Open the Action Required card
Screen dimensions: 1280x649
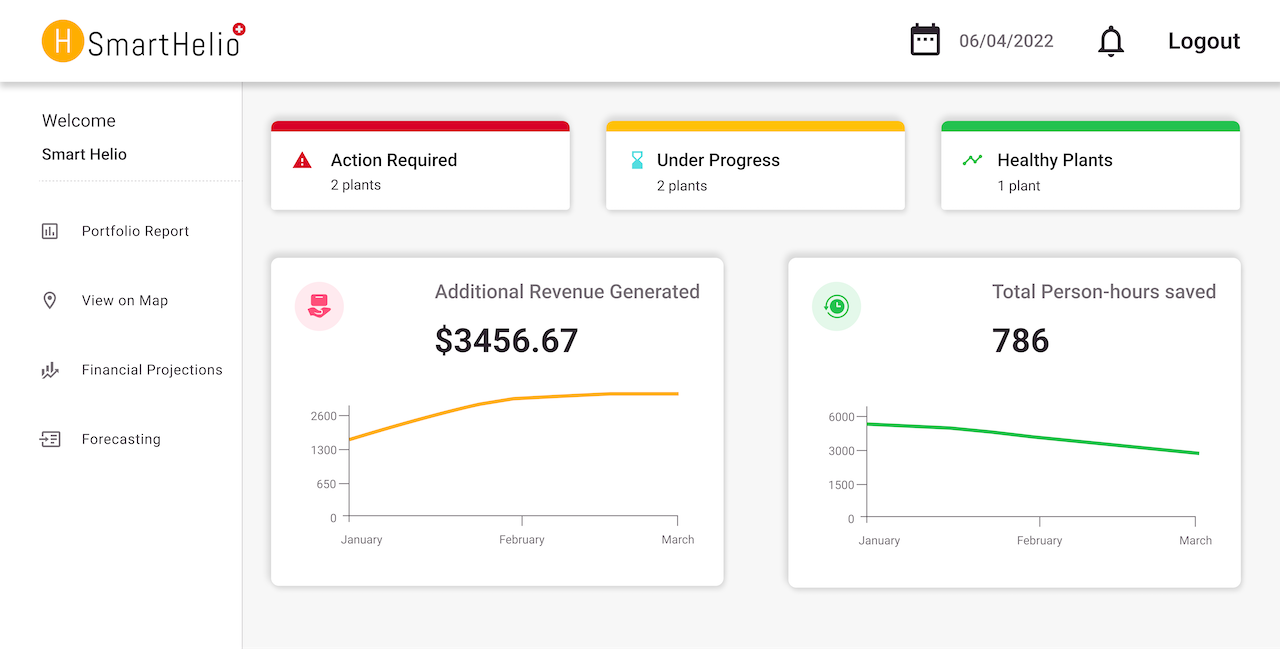point(420,166)
